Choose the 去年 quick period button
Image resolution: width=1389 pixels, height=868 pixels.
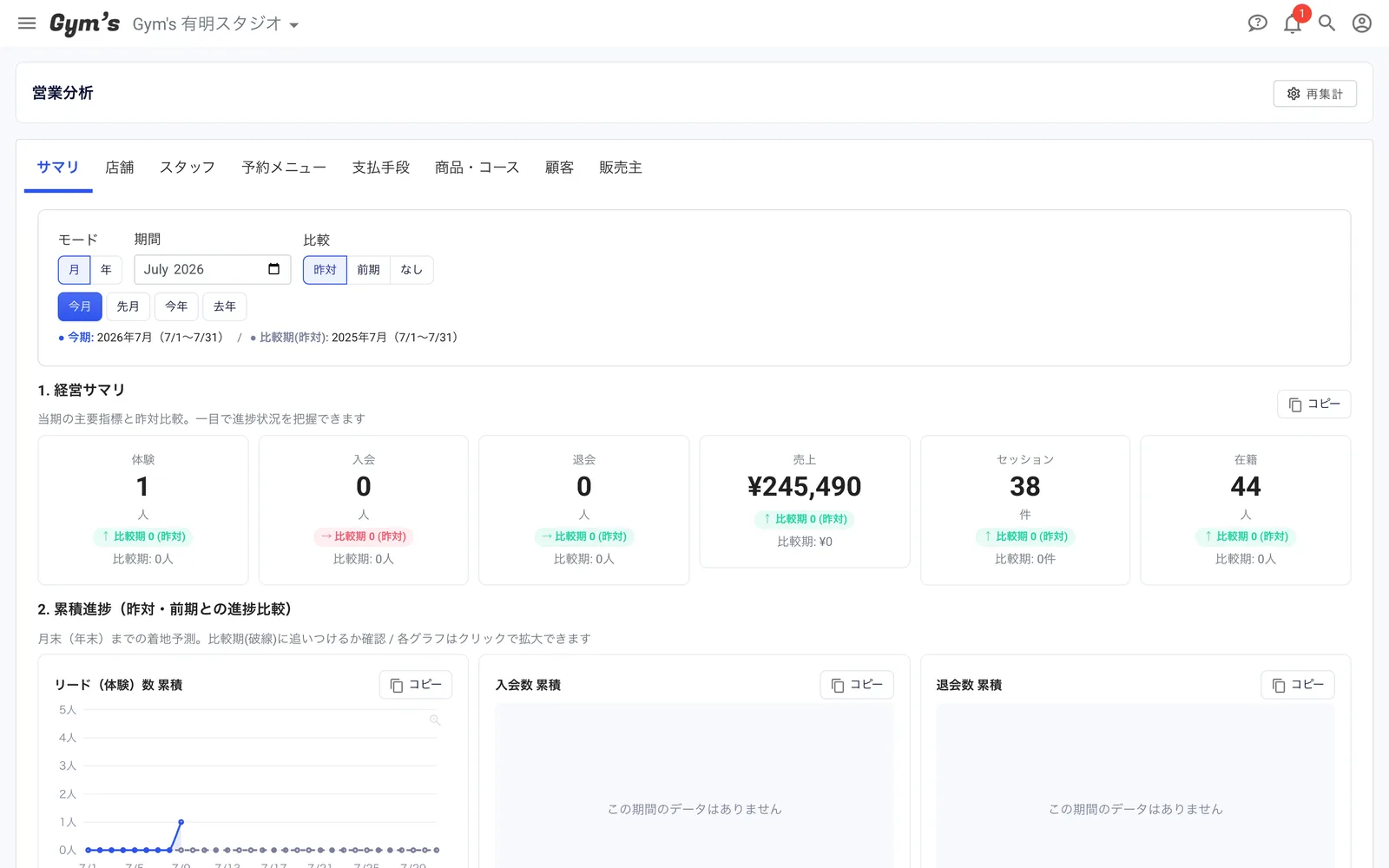[225, 306]
